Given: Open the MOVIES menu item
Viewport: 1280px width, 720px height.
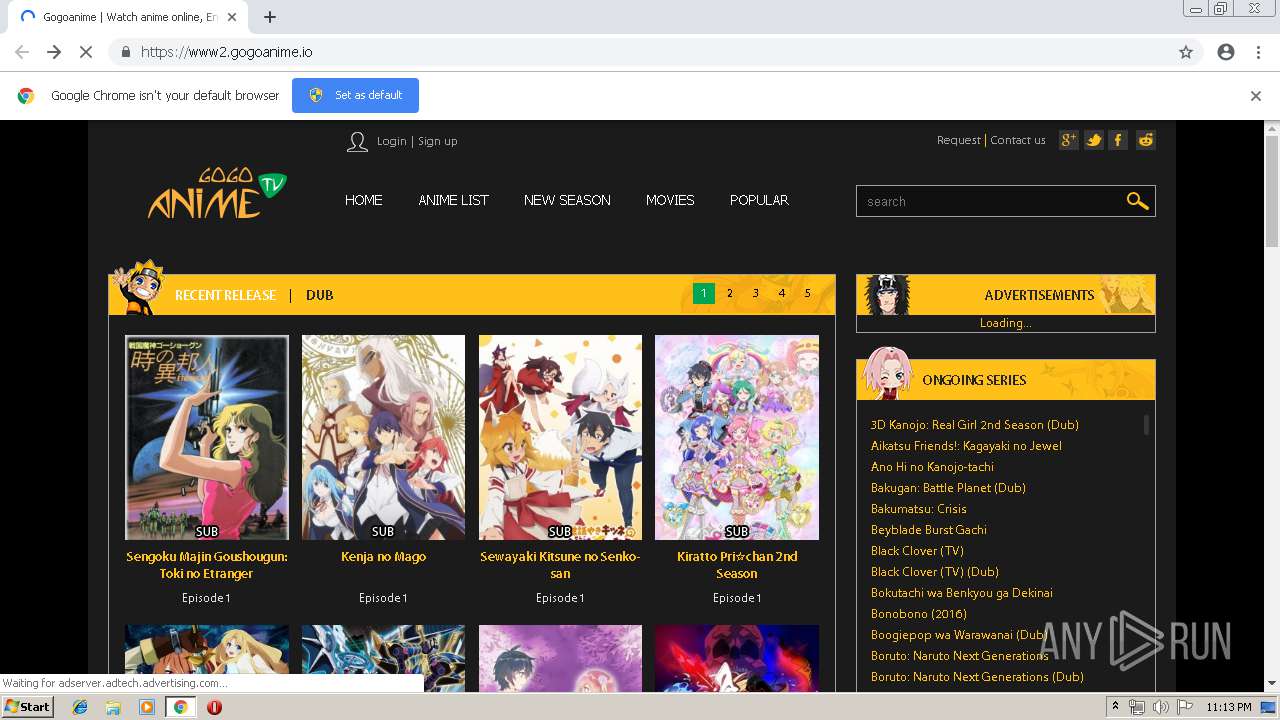Looking at the screenshot, I should [670, 200].
